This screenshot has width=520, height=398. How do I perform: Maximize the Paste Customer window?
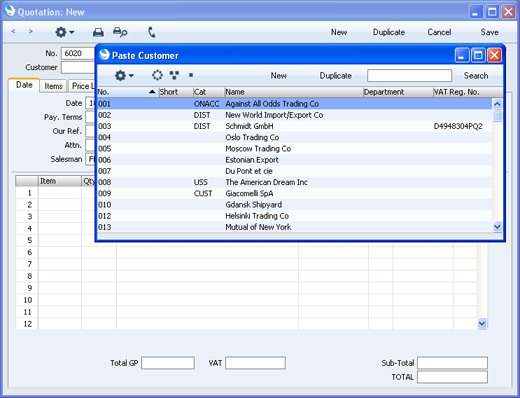(x=478, y=55)
